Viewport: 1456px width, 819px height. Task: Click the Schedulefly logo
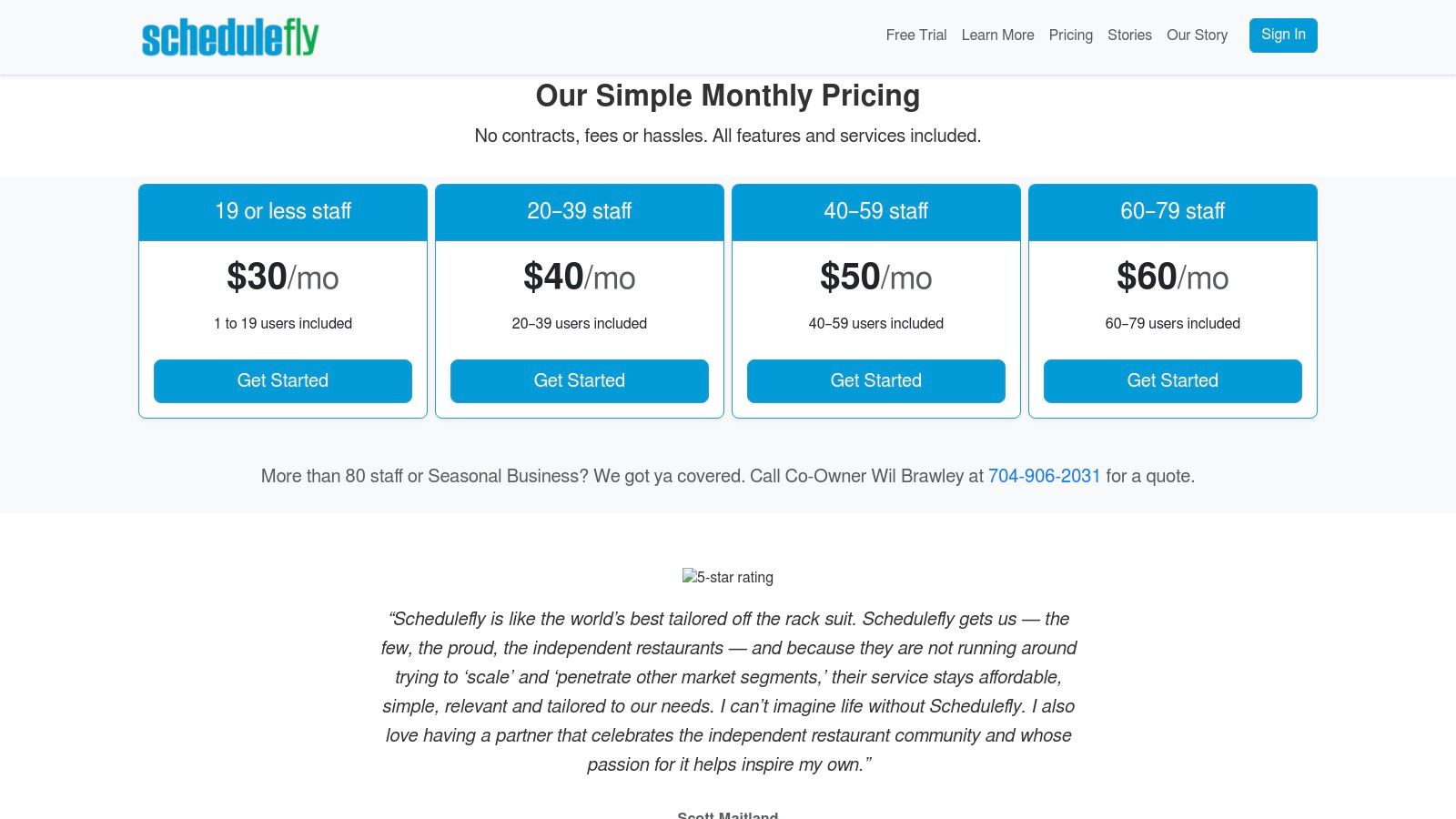pos(230,37)
